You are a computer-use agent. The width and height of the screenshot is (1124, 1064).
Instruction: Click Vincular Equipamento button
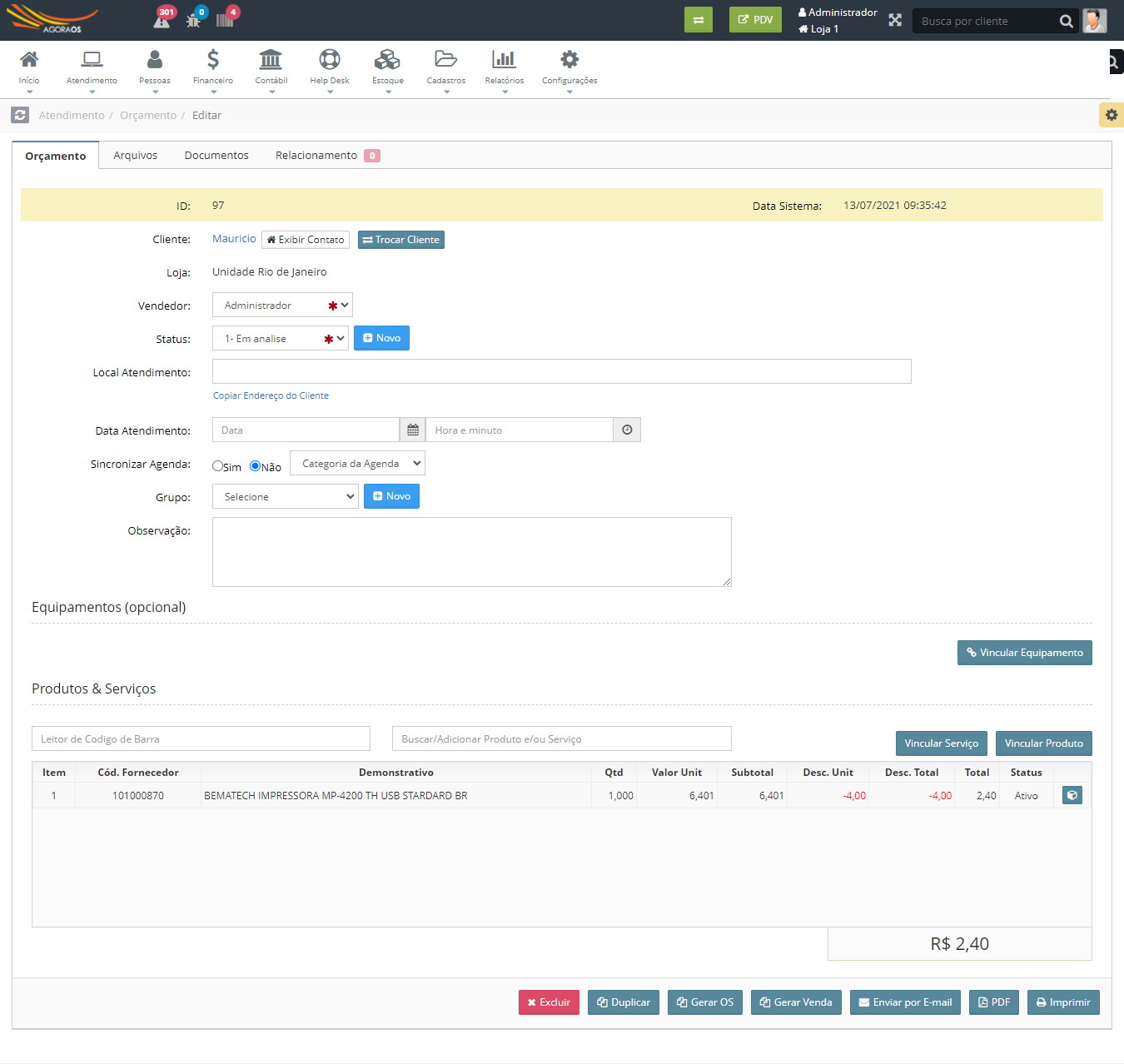[1024, 653]
